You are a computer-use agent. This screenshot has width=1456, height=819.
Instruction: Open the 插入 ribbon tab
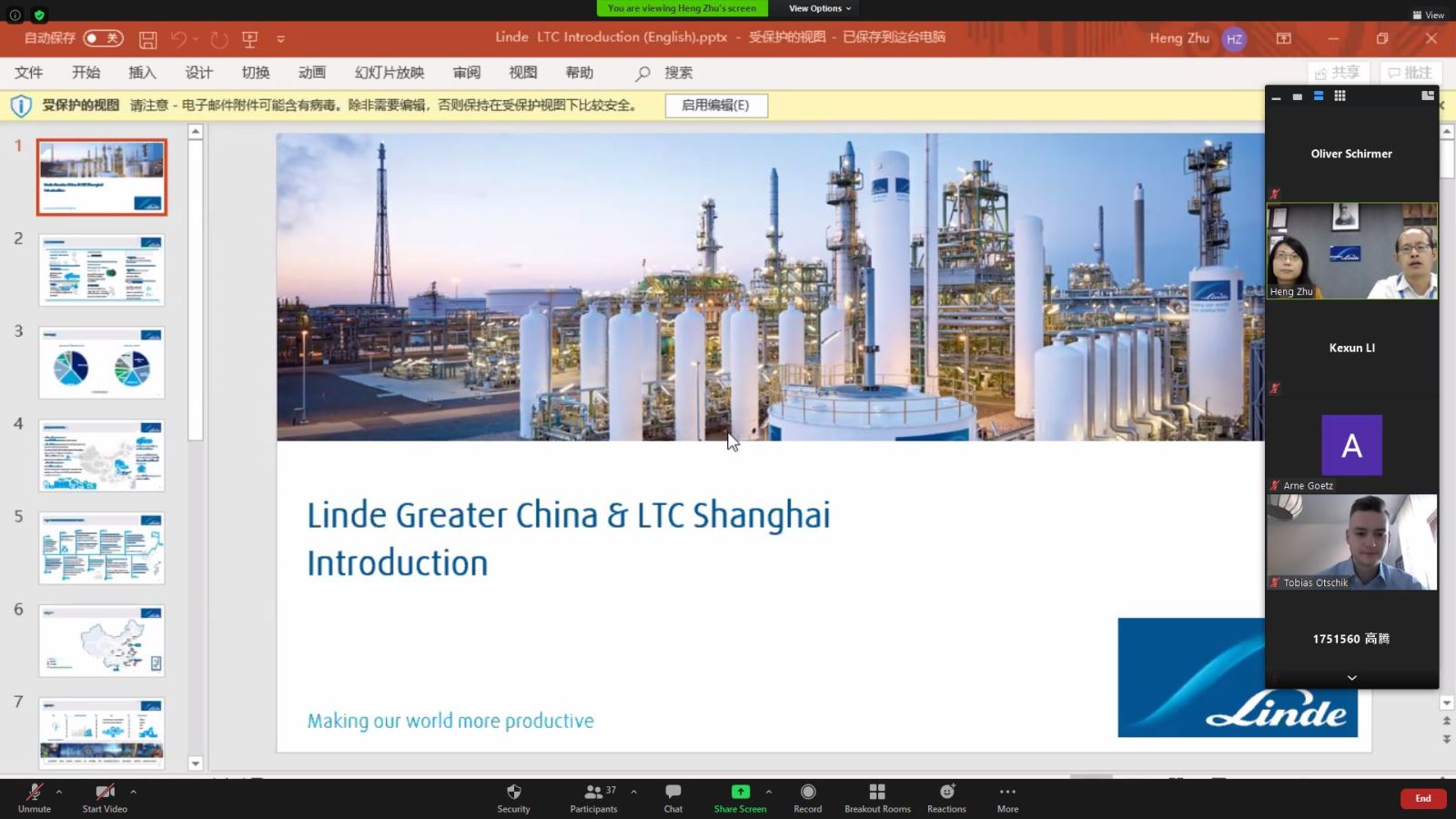142,73
